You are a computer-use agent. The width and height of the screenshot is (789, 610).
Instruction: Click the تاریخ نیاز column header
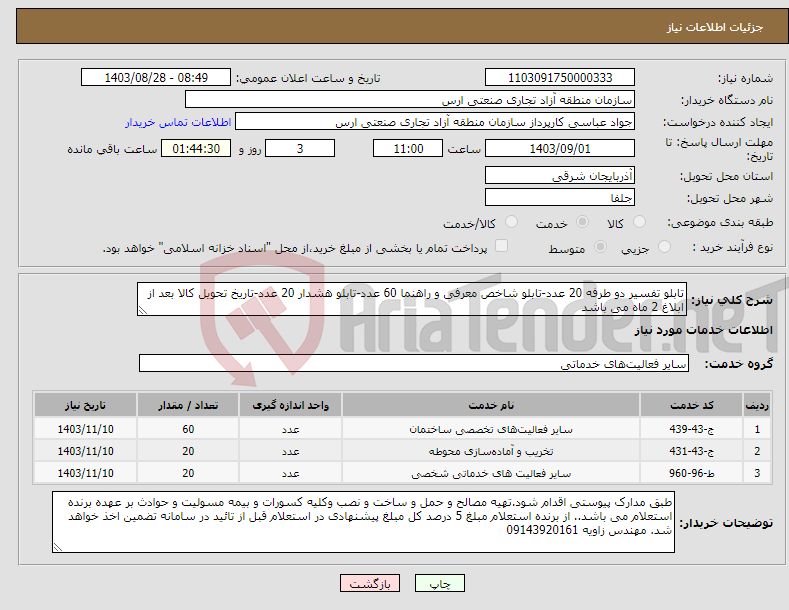coord(86,405)
